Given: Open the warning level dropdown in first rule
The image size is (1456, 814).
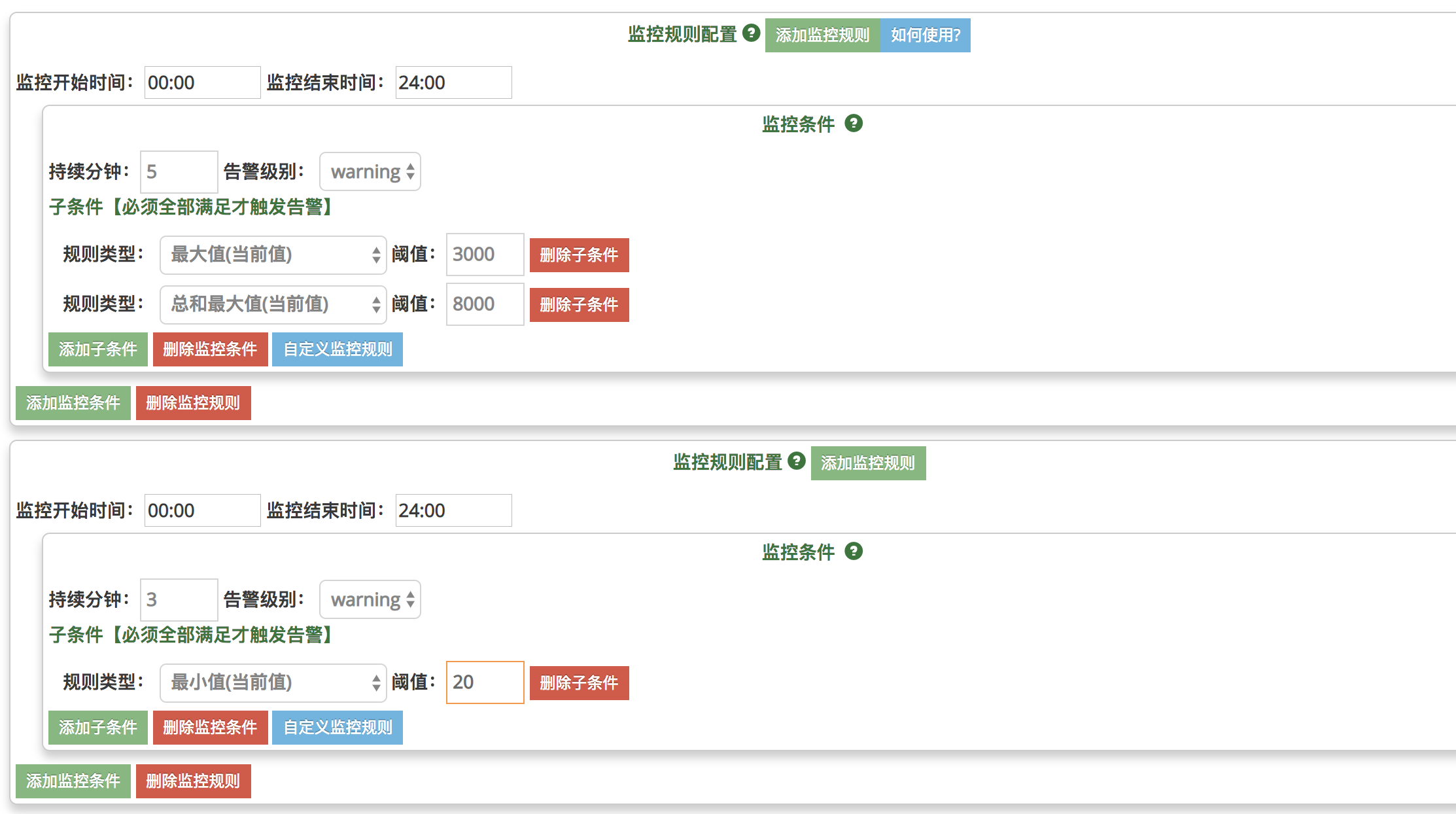Looking at the screenshot, I should tap(370, 171).
